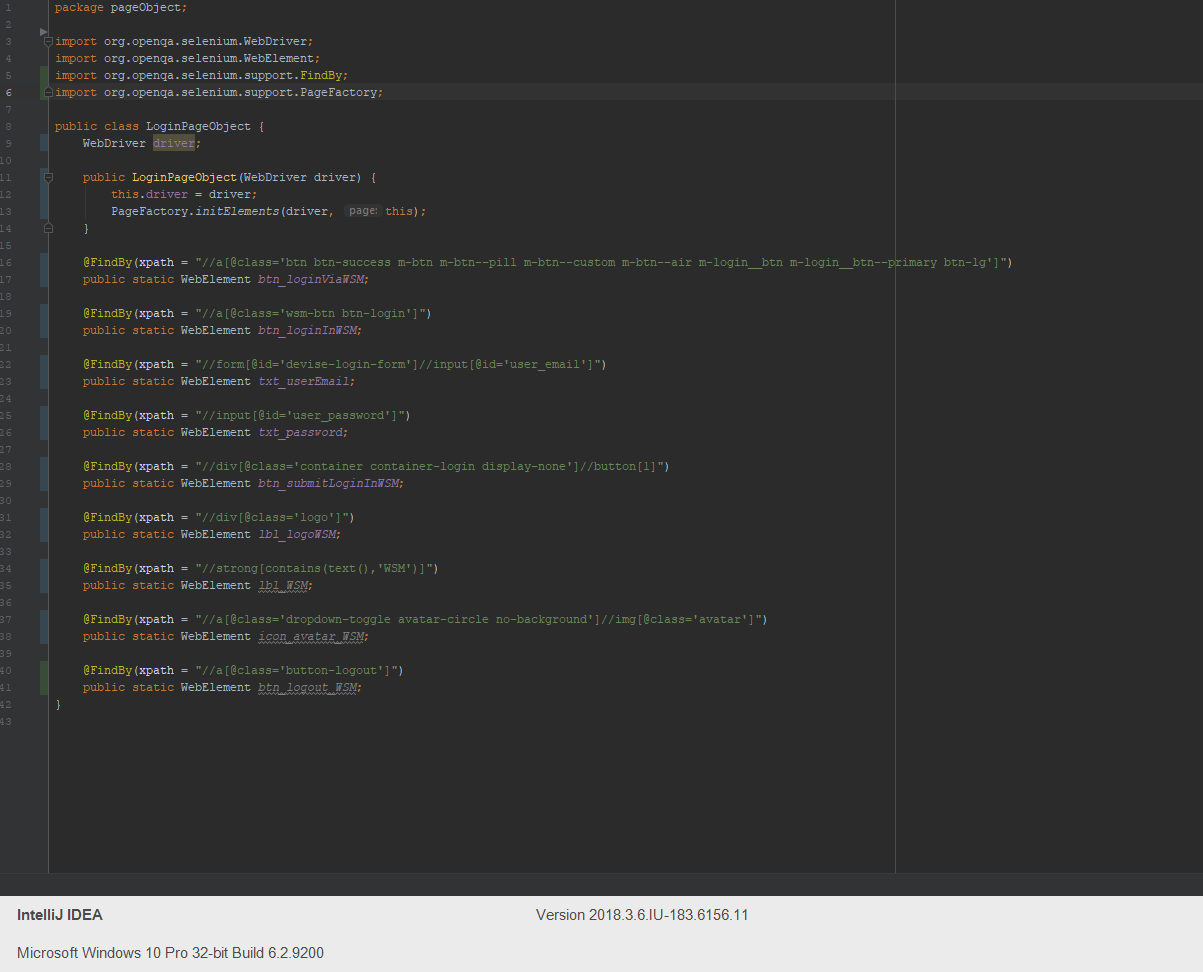Toggle the fold end marker at line 14
This screenshot has width=1203, height=972.
click(x=48, y=228)
